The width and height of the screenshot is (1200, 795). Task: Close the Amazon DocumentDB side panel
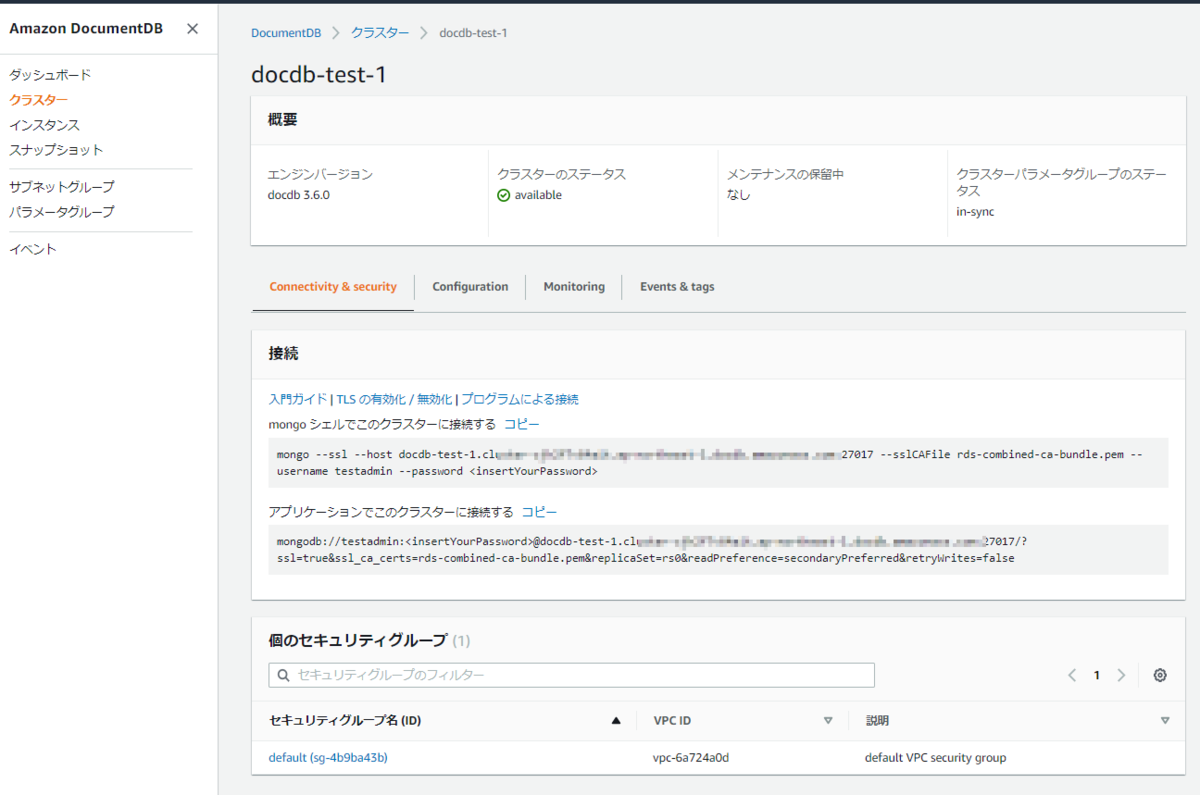[x=192, y=28]
